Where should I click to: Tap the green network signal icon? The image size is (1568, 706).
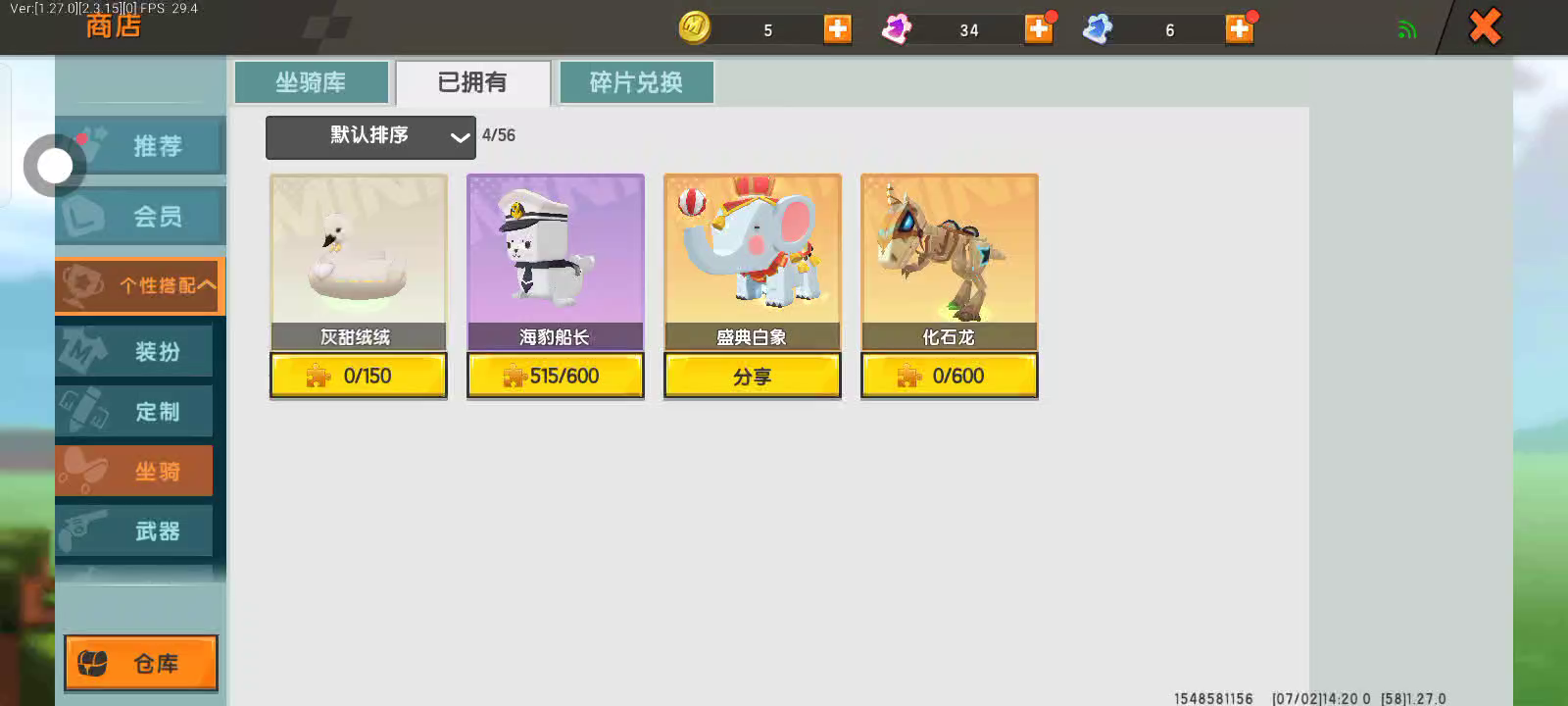point(1407,29)
